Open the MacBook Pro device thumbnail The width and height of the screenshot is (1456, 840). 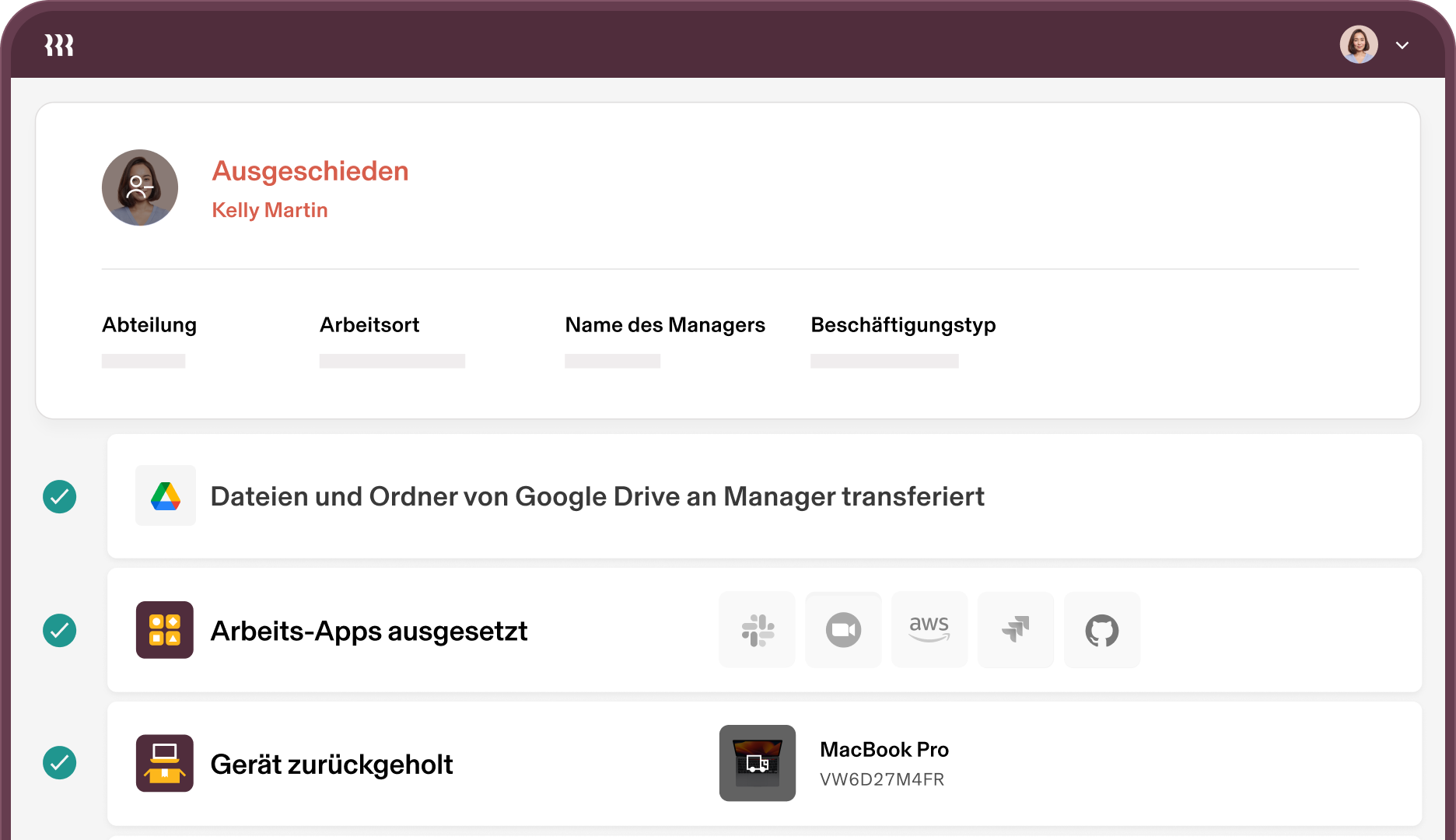758,763
